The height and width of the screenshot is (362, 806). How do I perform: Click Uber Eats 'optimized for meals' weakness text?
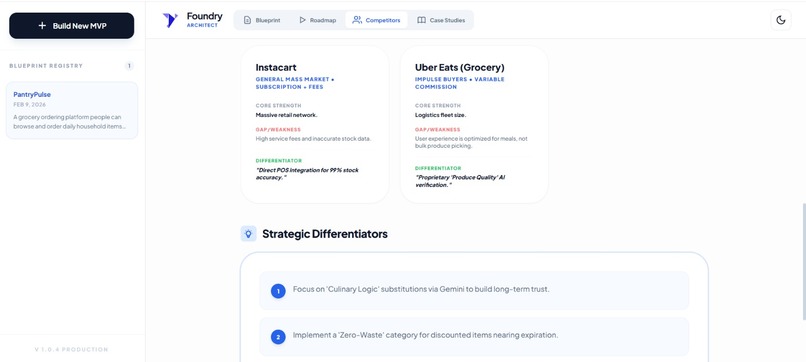tap(471, 142)
